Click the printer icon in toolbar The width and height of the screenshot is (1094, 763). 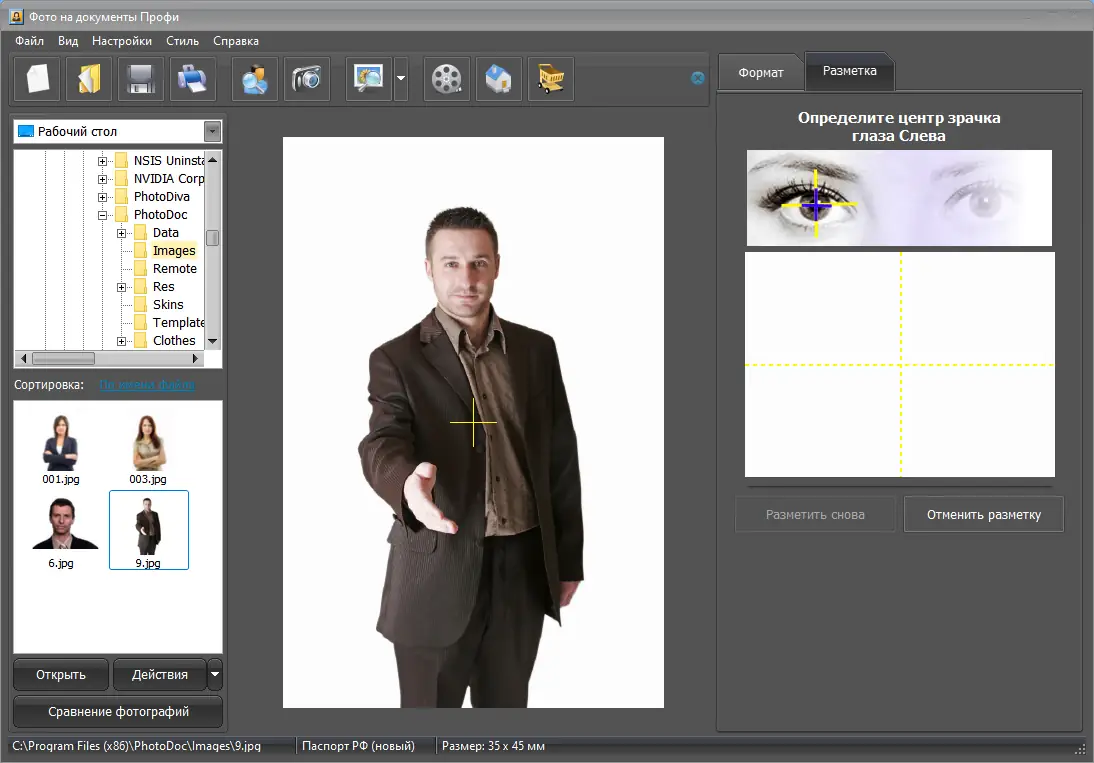coord(193,79)
